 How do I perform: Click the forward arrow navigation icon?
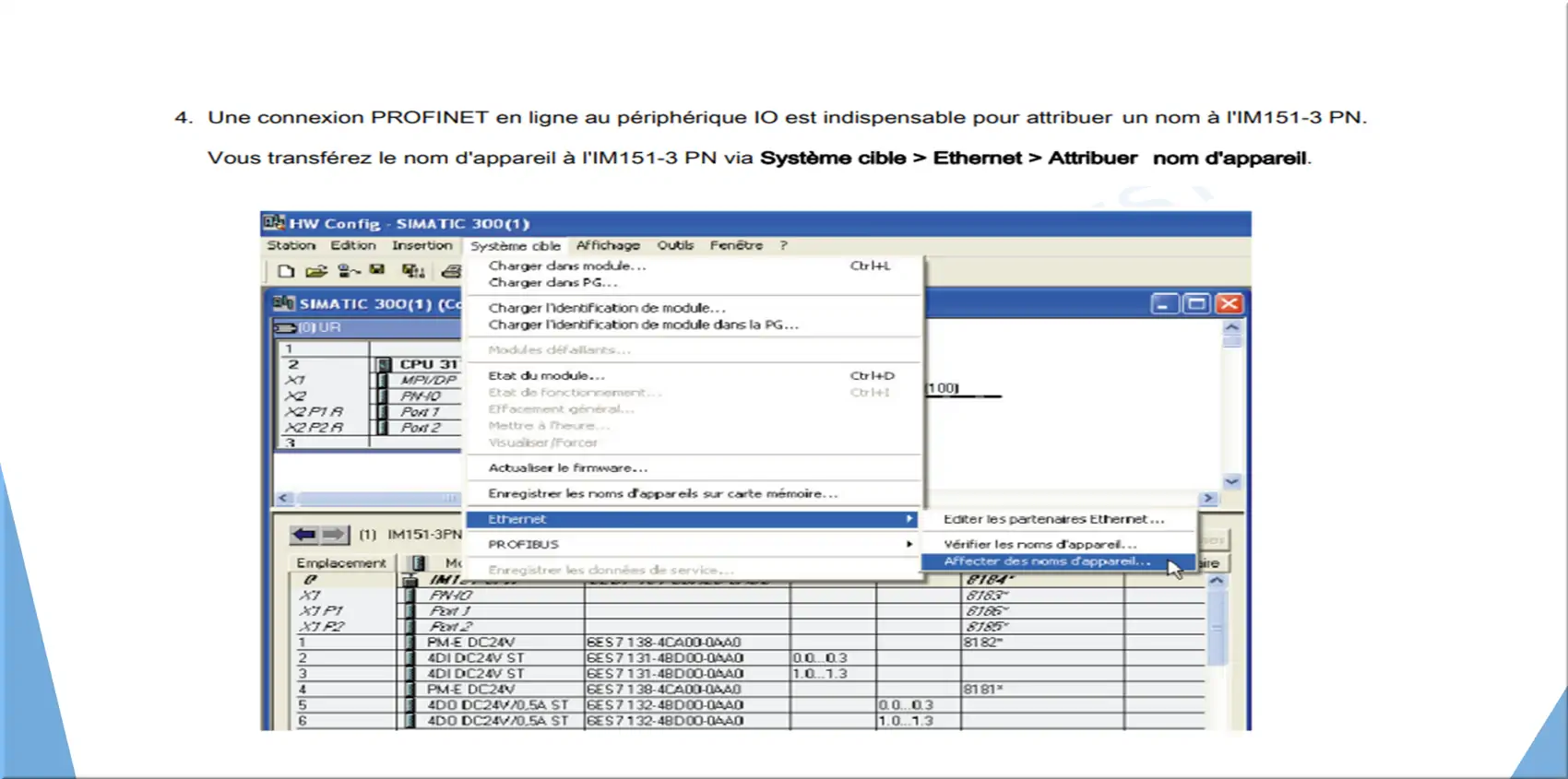[334, 535]
